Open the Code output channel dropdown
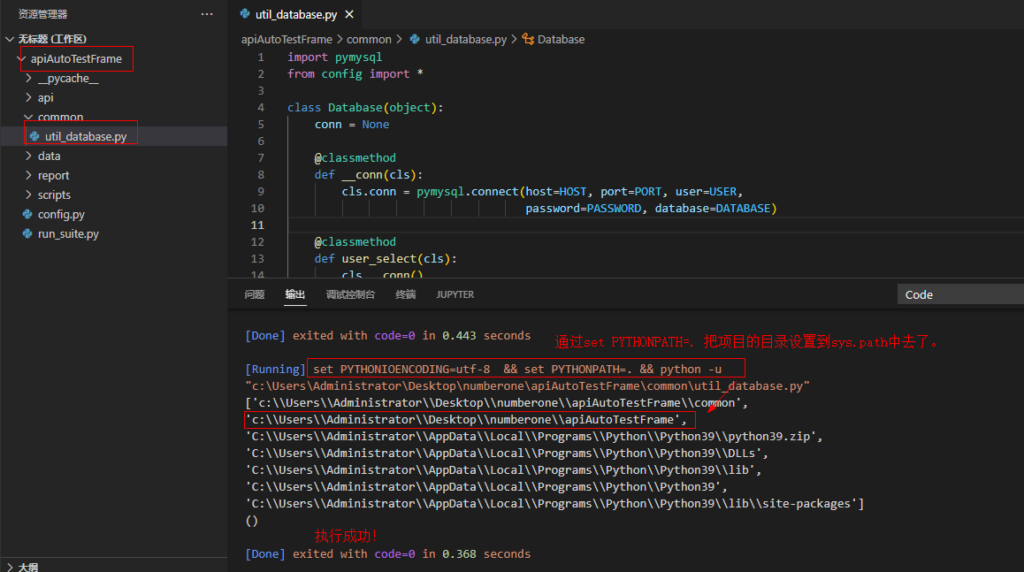Viewport: 1024px width, 572px height. pos(960,295)
